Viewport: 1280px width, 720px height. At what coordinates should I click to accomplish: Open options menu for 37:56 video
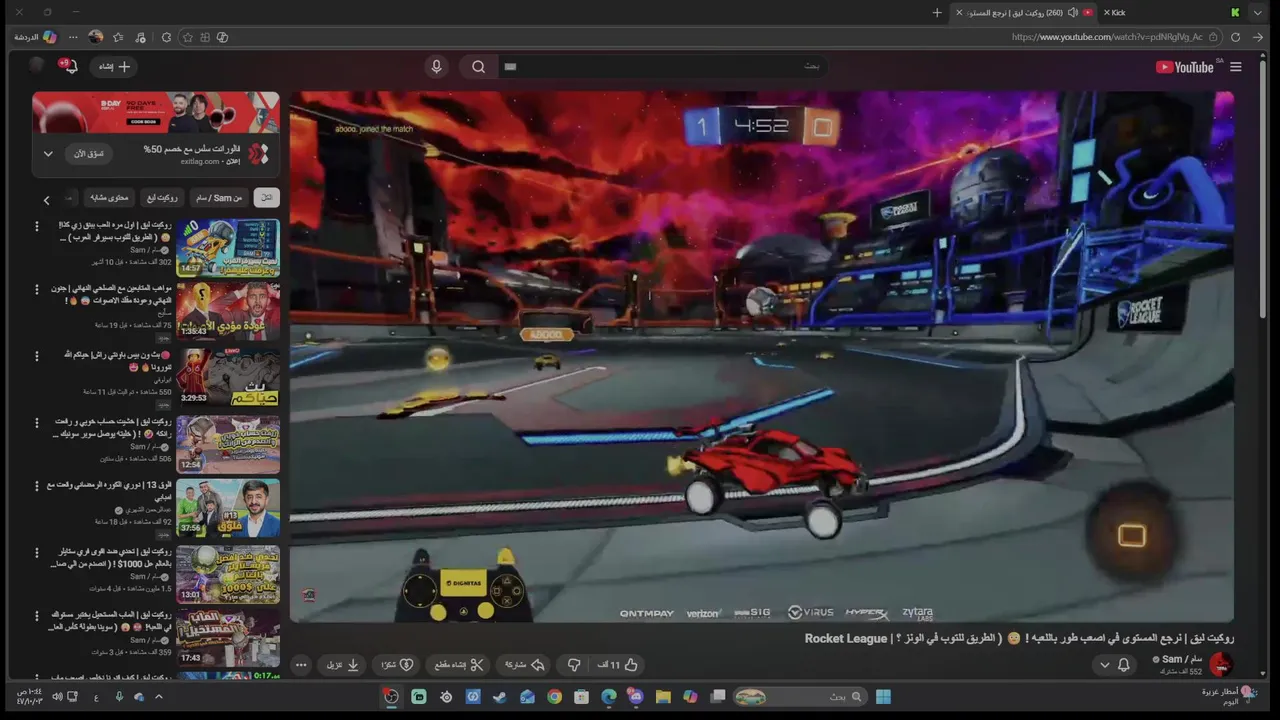(x=37, y=486)
